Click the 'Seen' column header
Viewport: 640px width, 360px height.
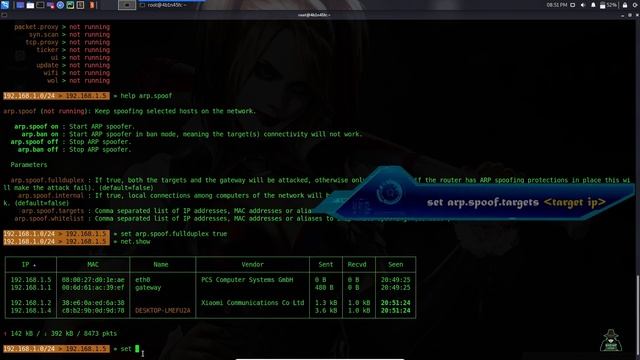396,264
